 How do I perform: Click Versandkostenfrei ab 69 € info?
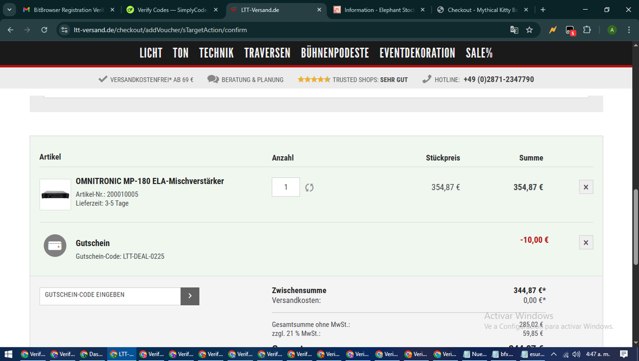[146, 79]
